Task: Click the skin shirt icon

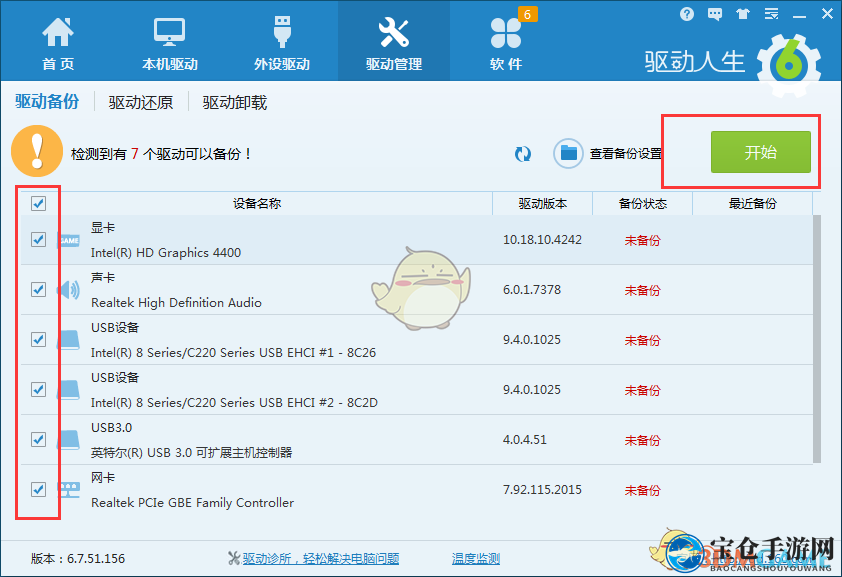Action: tap(743, 14)
